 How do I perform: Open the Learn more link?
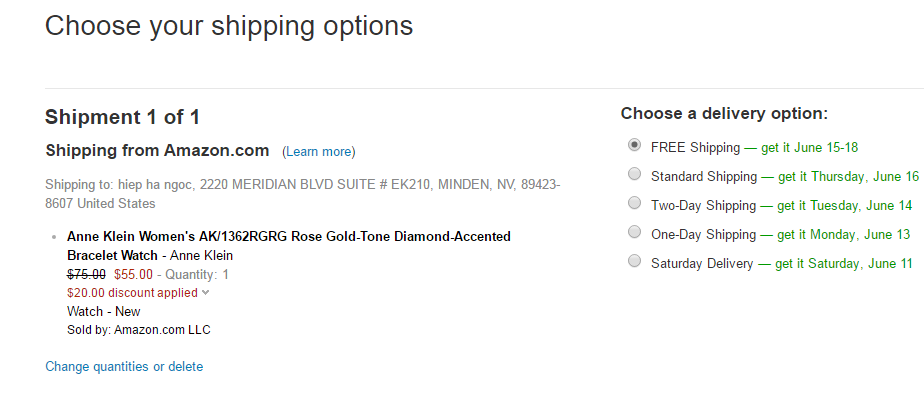click(319, 152)
